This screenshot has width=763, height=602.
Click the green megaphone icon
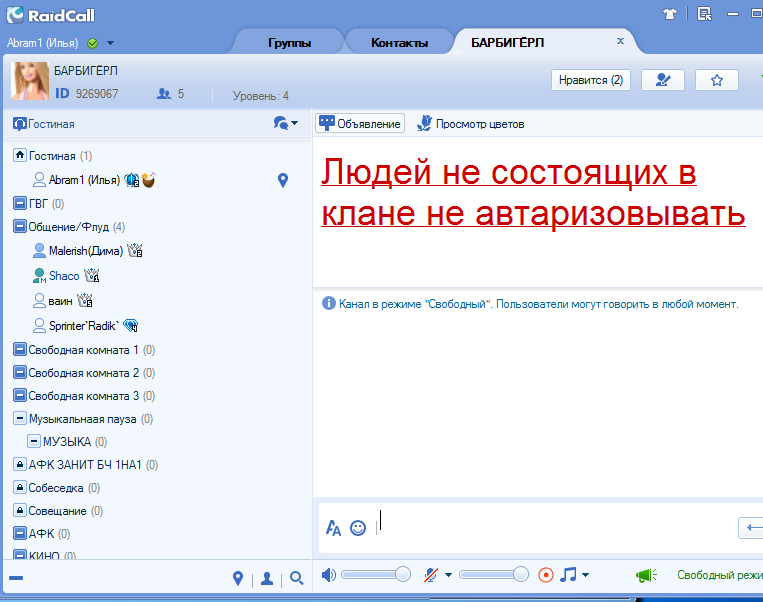click(647, 576)
